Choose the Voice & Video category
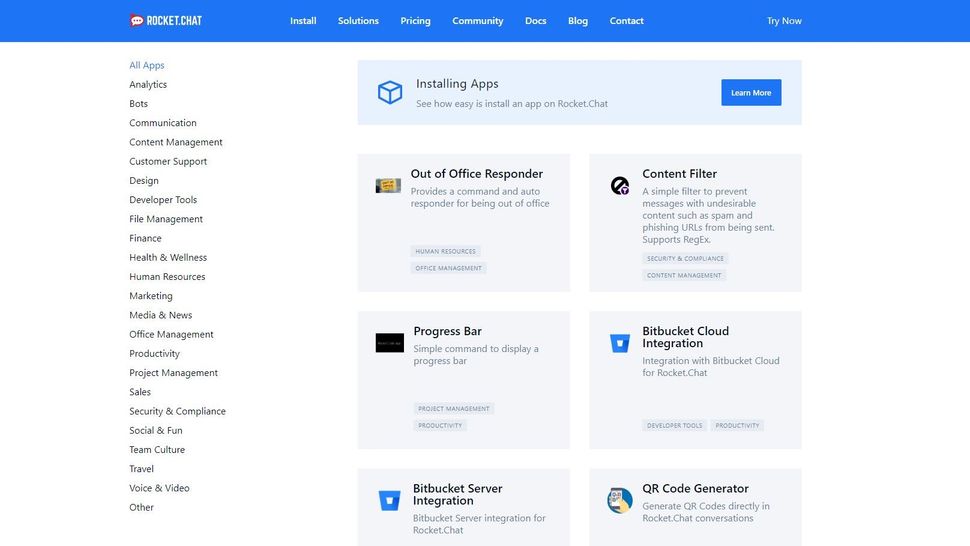 tap(160, 487)
